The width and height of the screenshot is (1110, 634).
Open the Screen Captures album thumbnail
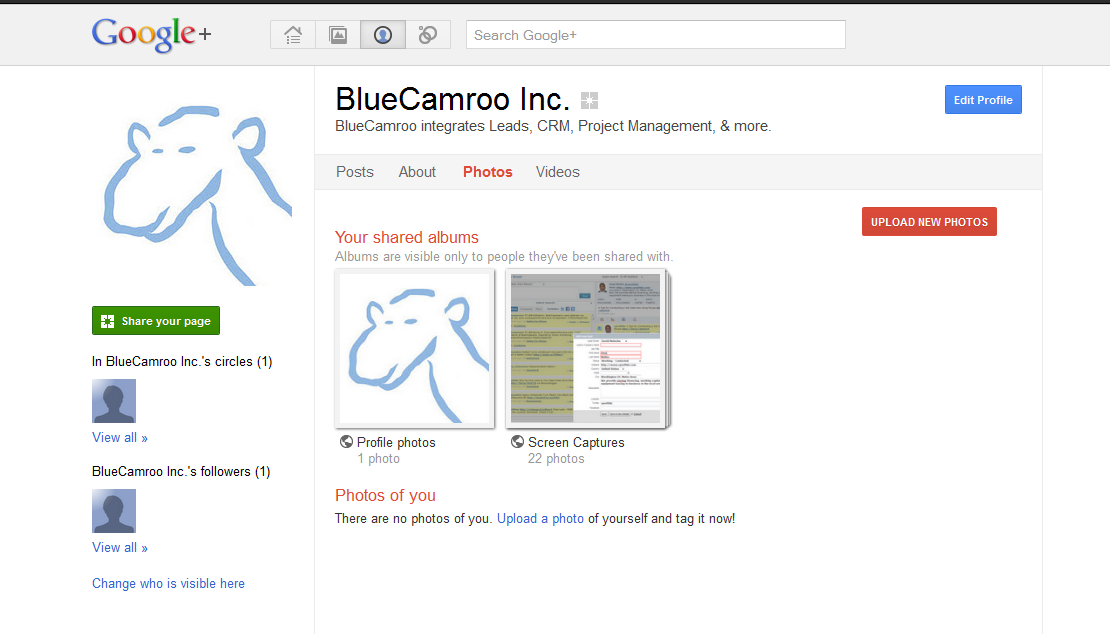588,349
